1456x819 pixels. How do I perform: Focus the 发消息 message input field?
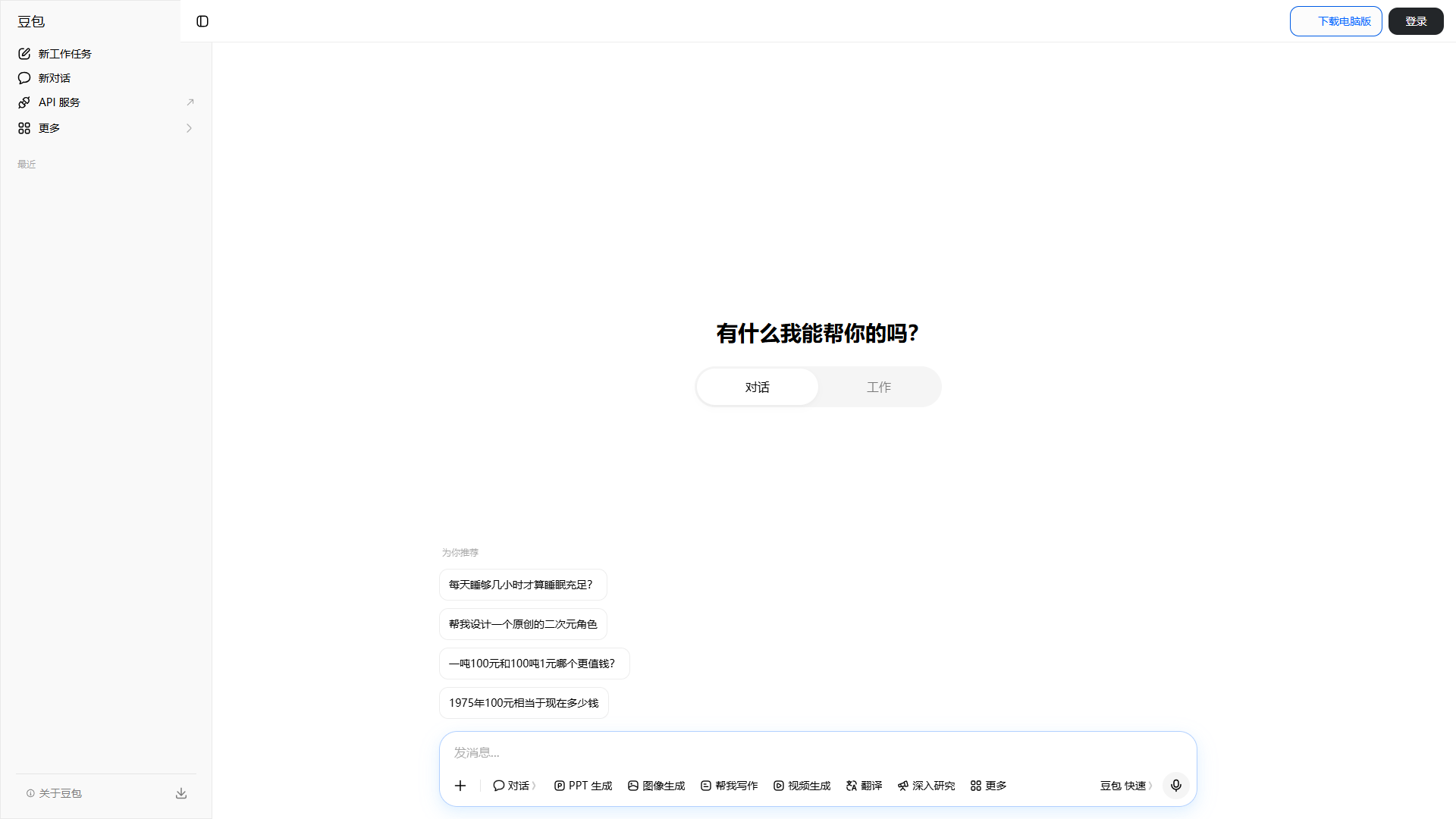817,752
